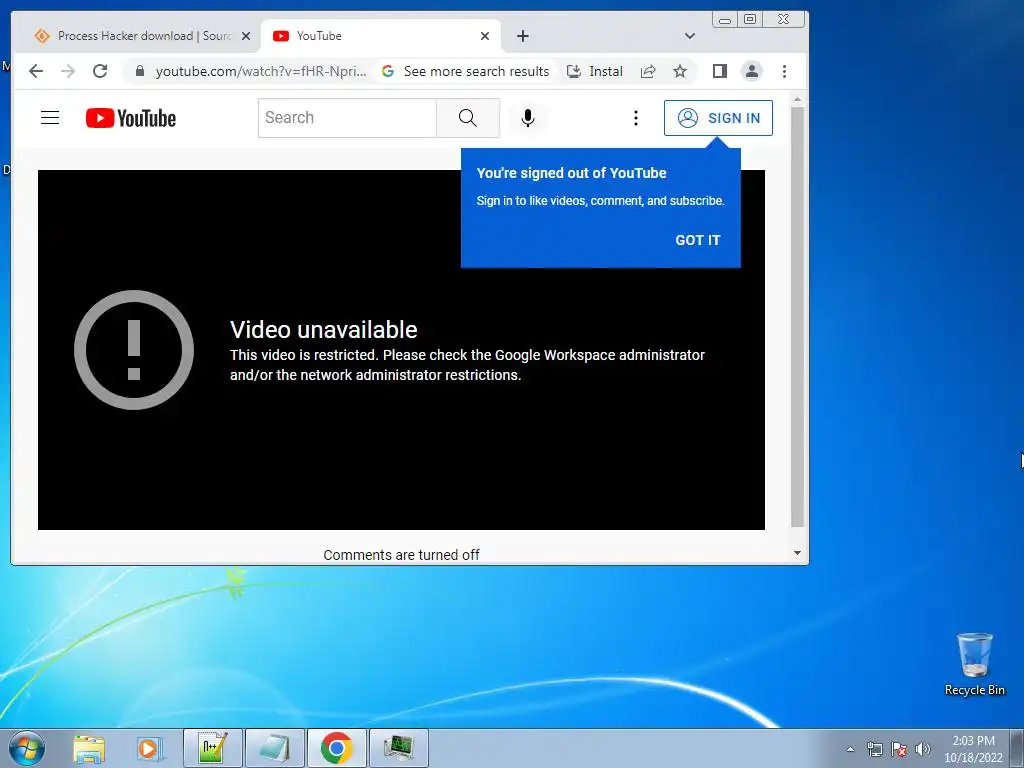Minimize the Chrome window
This screenshot has height=768, width=1024.
click(x=725, y=20)
